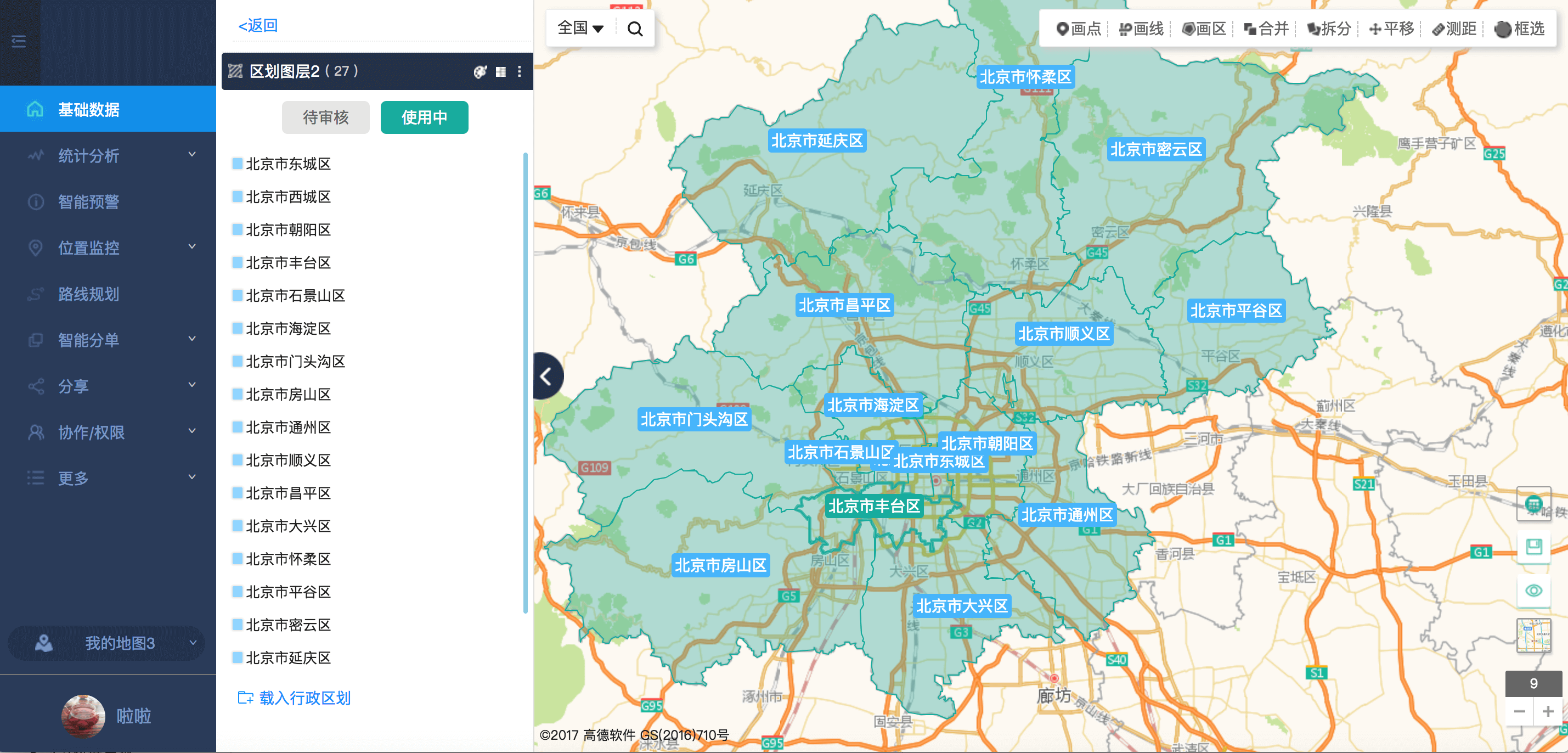Image resolution: width=1568 pixels, height=753 pixels.
Task: Click the user avatar 啦啦
Action: tap(83, 716)
